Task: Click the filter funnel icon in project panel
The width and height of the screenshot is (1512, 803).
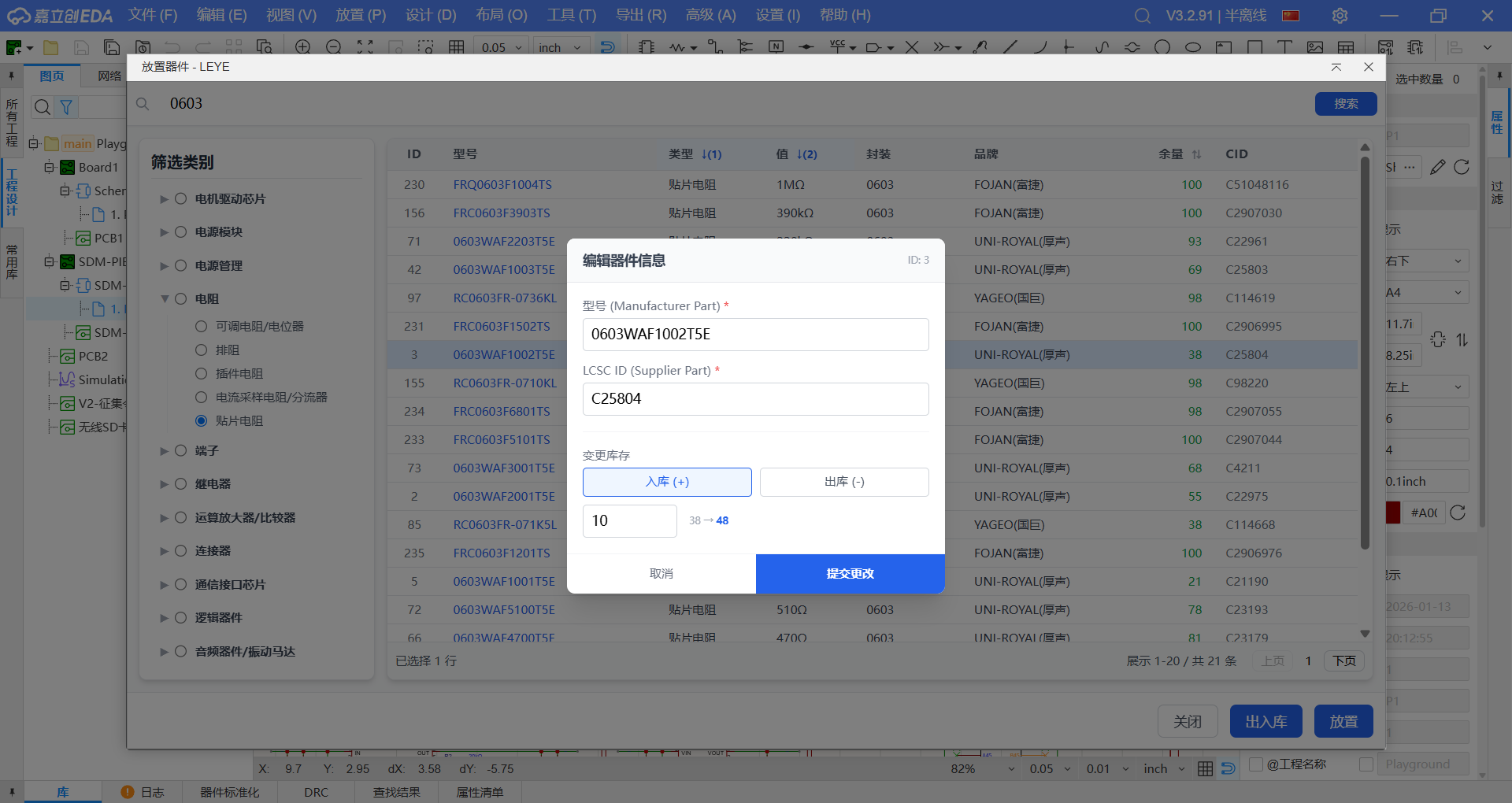Action: click(67, 107)
